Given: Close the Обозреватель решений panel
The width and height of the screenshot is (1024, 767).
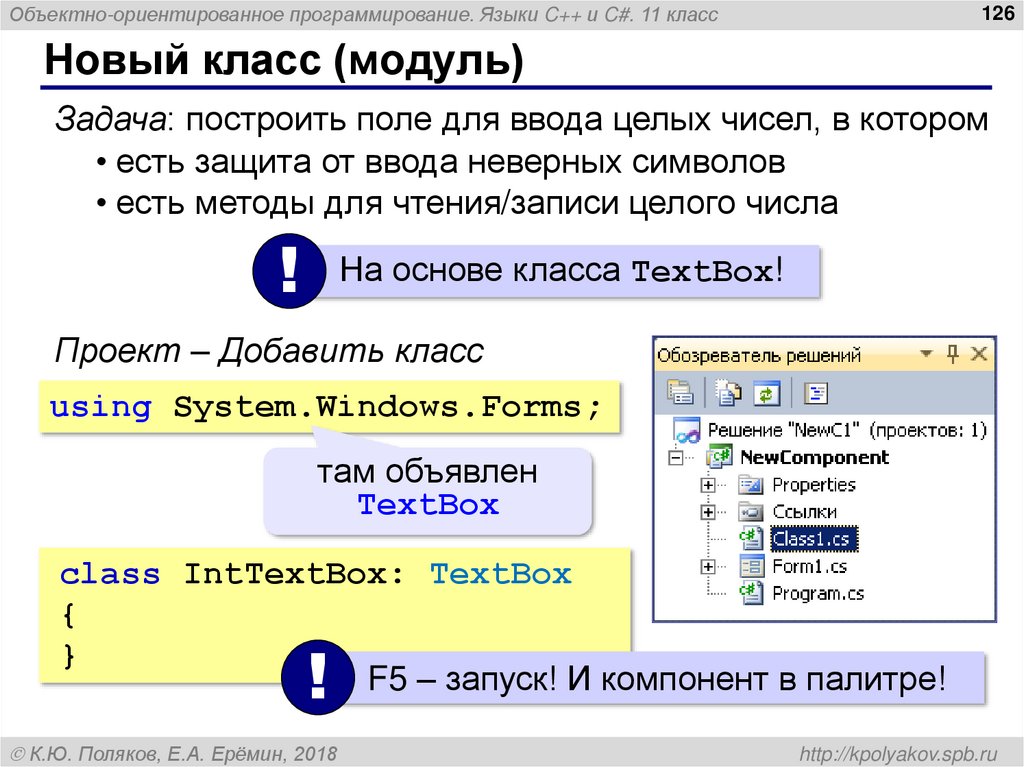Looking at the screenshot, I should pyautogui.click(x=978, y=354).
